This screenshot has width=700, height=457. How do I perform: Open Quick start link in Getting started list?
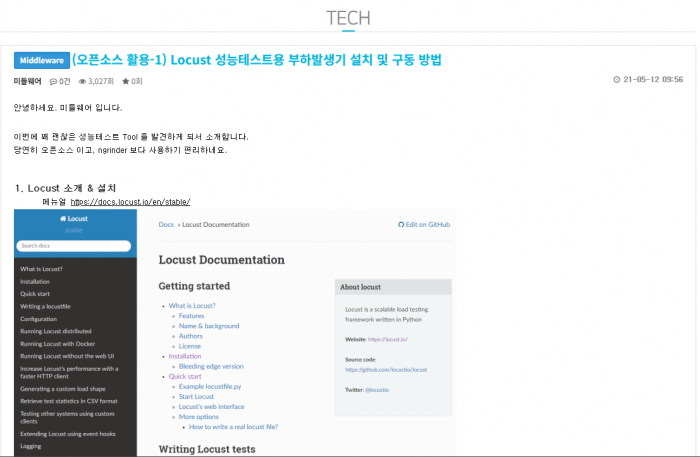pyautogui.click(x=185, y=377)
